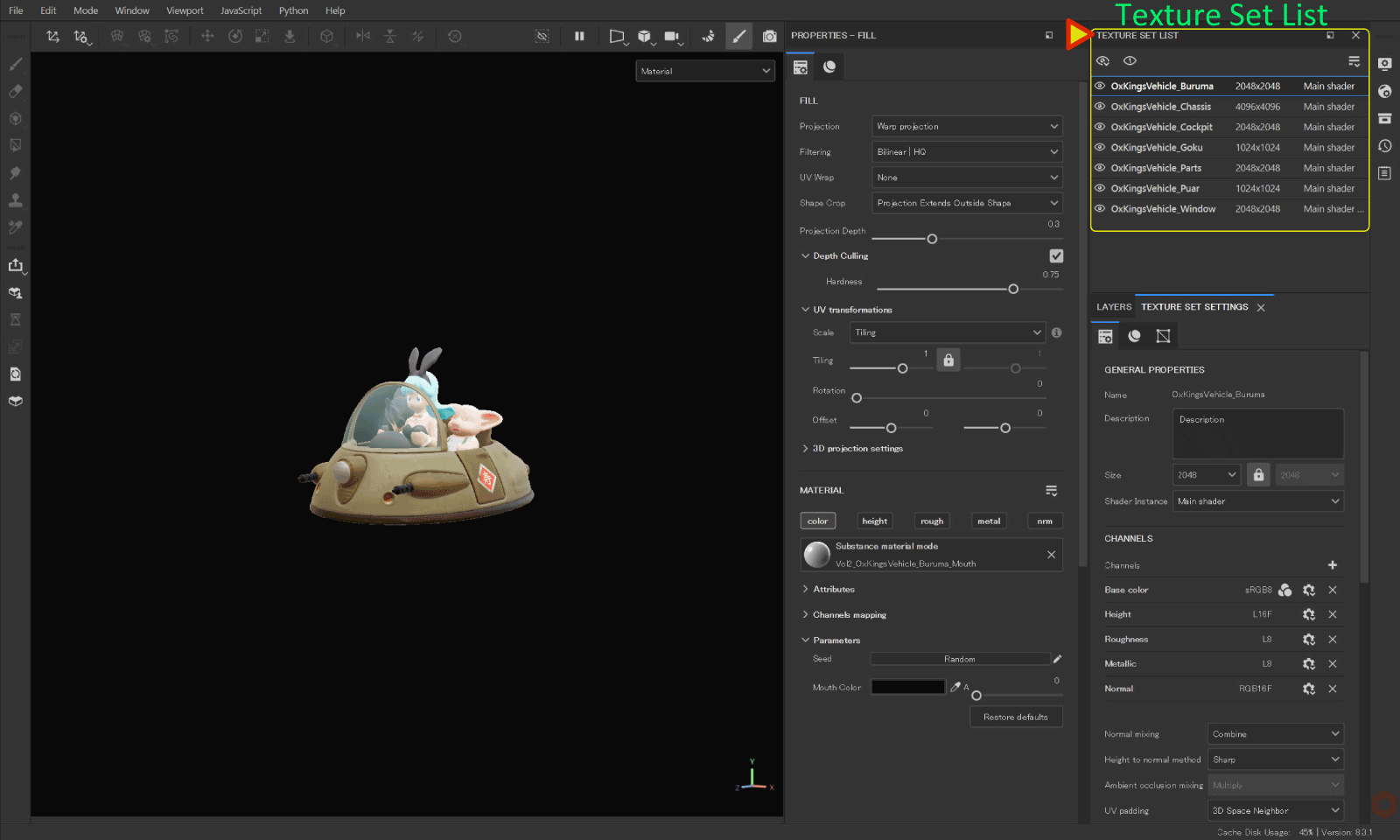Image resolution: width=1400 pixels, height=840 pixels.
Task: Select the rough material channel button
Action: pyautogui.click(x=931, y=520)
